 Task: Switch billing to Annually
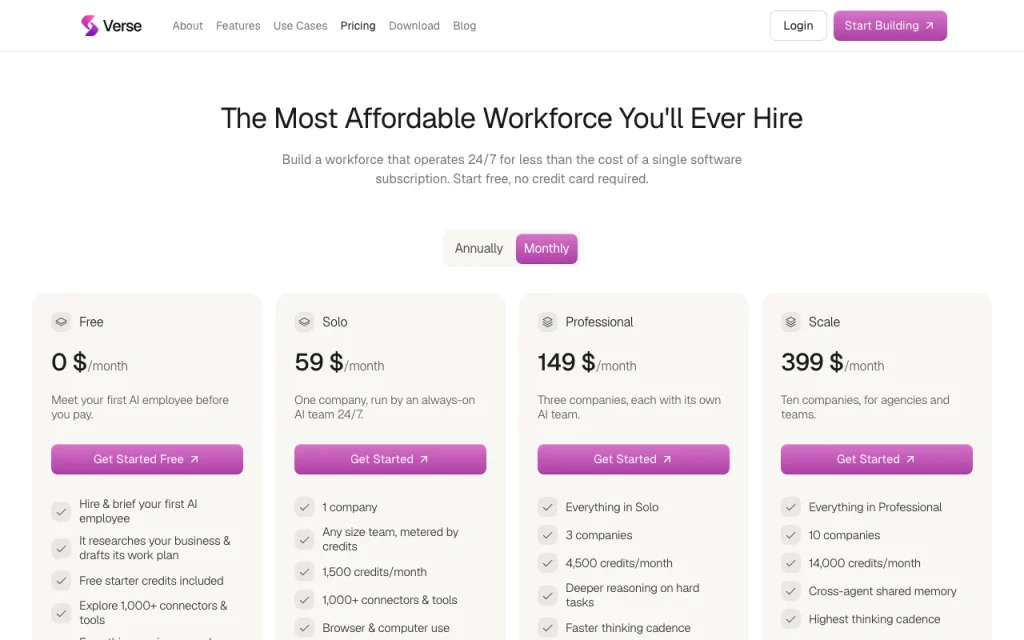click(x=479, y=248)
